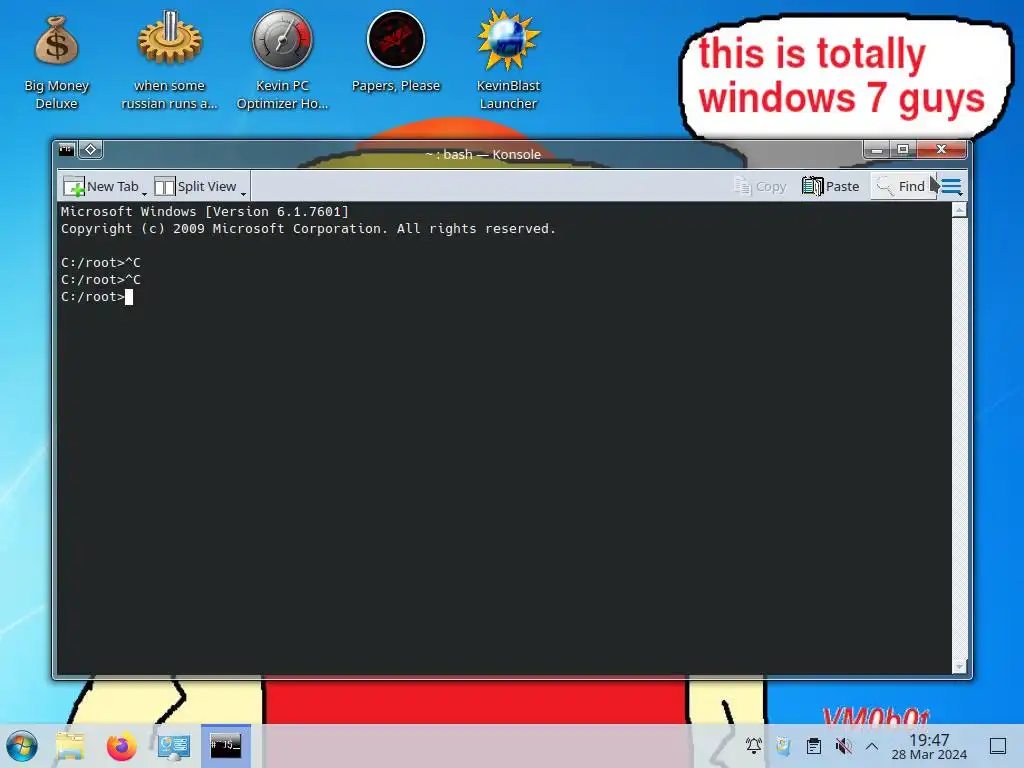Open the Konsole window menu icon in title bar
The width and height of the screenshot is (1024, 768).
click(x=67, y=150)
